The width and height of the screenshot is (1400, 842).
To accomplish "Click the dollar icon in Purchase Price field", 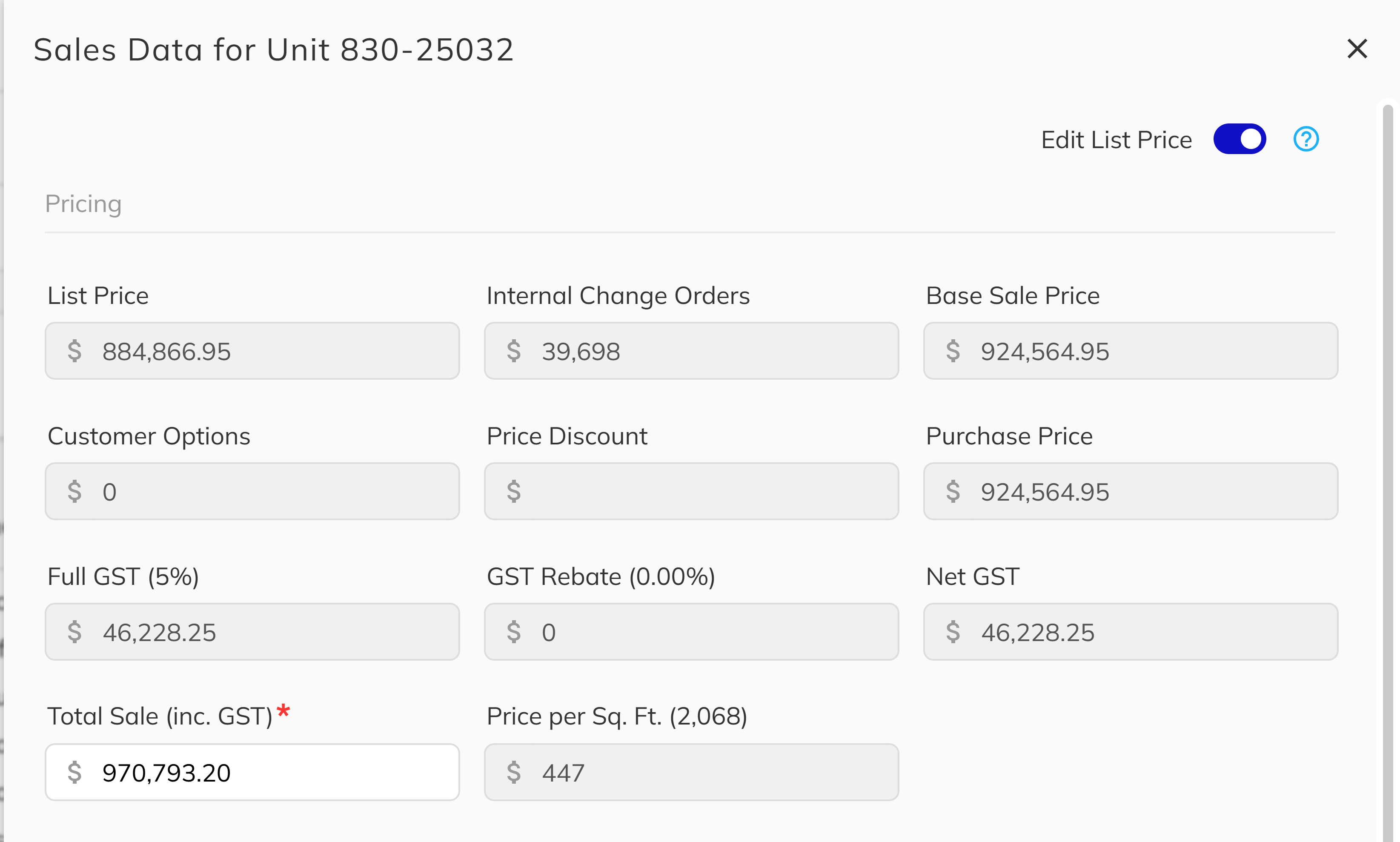I will (x=954, y=491).
